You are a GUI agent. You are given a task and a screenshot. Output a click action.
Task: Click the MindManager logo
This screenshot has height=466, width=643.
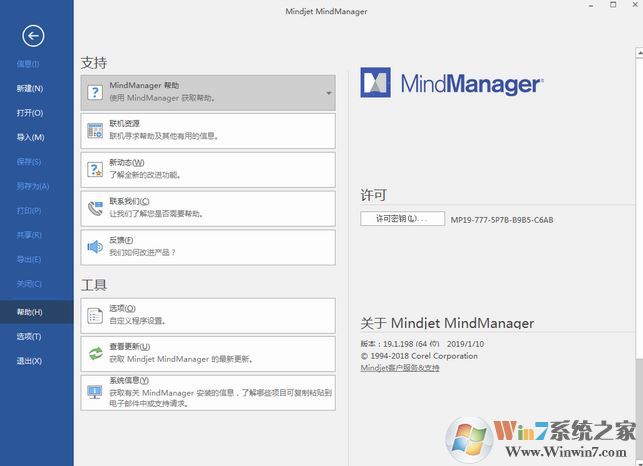tap(452, 83)
